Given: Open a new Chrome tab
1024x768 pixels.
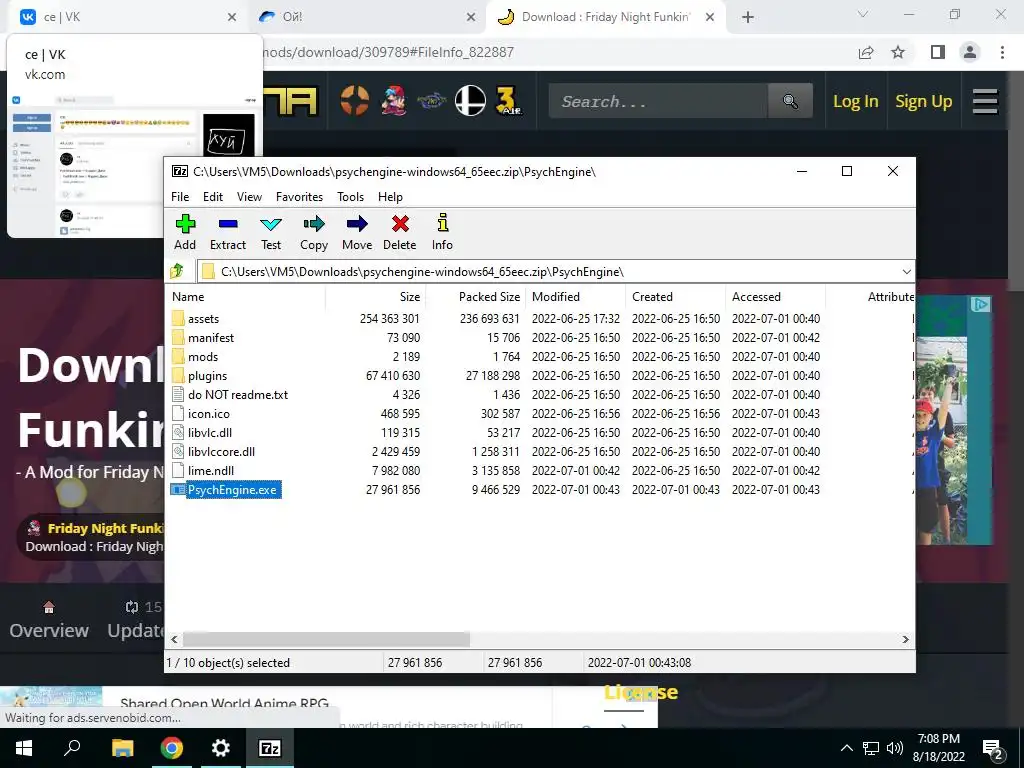Looking at the screenshot, I should click(x=748, y=18).
